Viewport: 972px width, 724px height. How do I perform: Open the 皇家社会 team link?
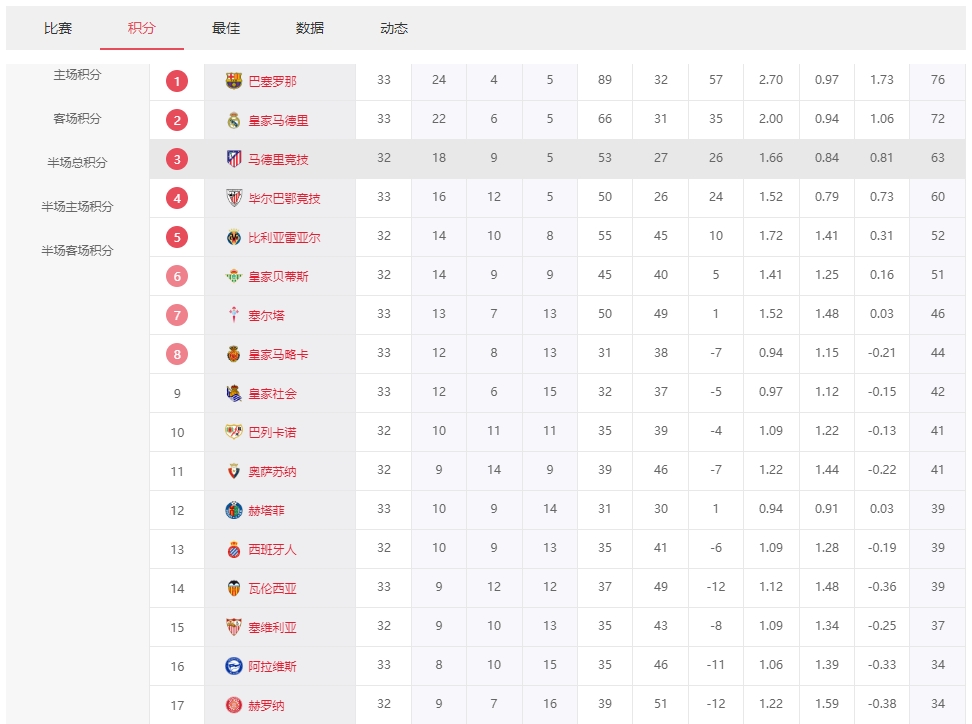tap(272, 394)
